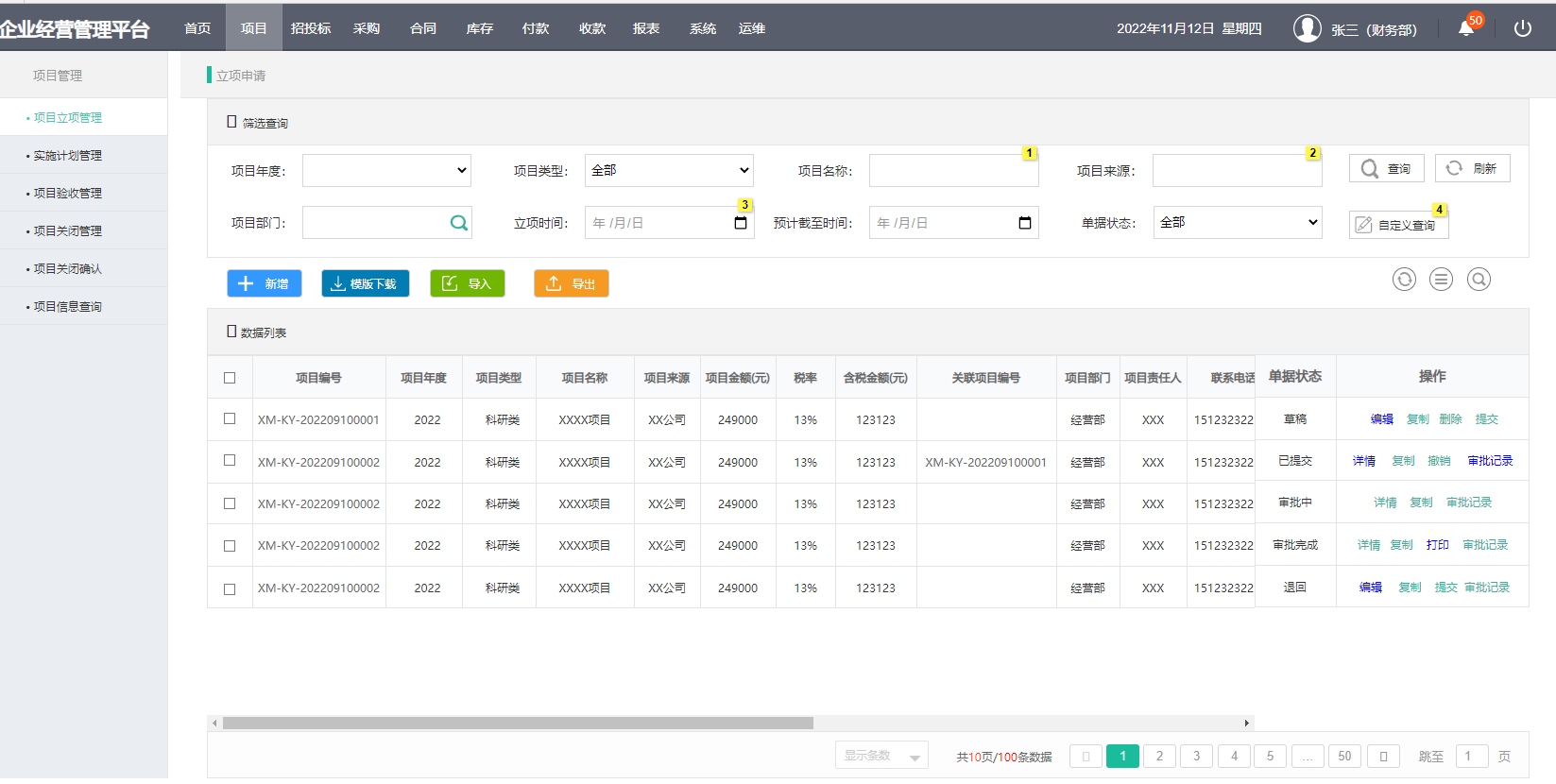1556x784 pixels.
Task: Click 编辑 link in the 退回 row
Action: [x=1371, y=588]
